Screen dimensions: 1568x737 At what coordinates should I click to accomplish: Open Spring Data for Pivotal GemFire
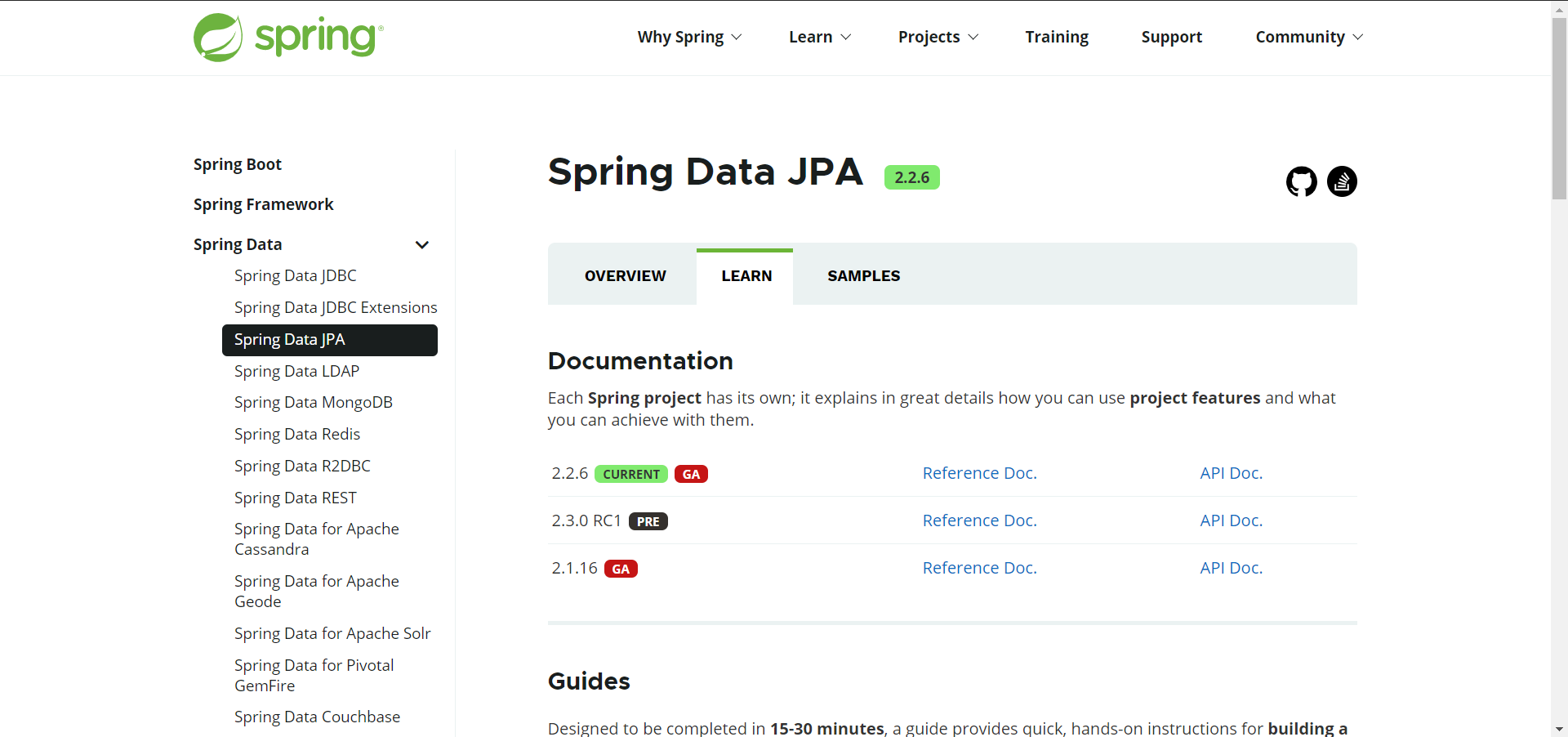click(x=314, y=676)
